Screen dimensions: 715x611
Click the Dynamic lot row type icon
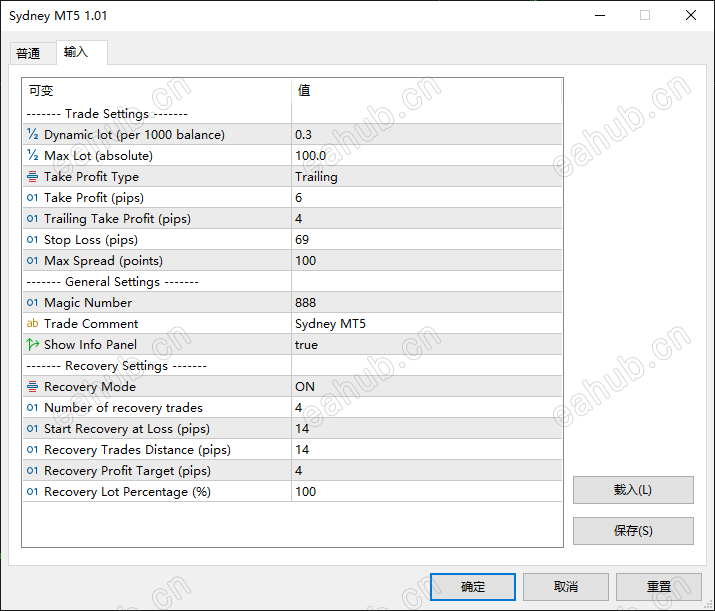coord(32,135)
